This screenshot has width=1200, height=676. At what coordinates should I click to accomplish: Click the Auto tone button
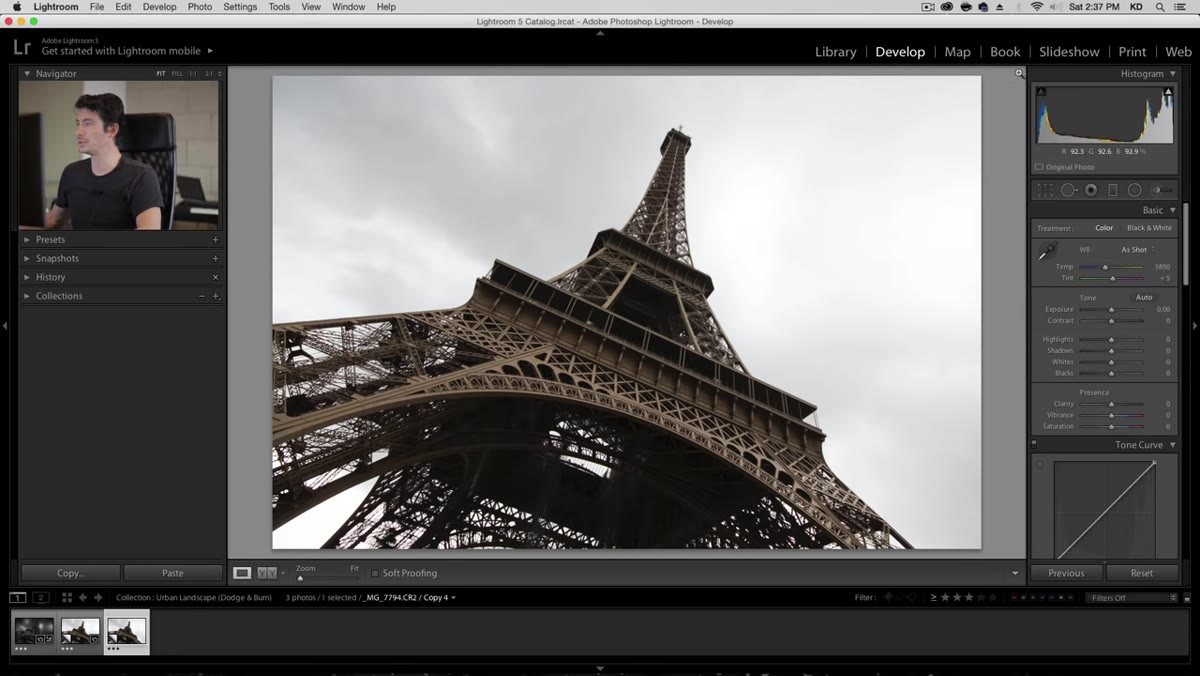(x=1144, y=297)
